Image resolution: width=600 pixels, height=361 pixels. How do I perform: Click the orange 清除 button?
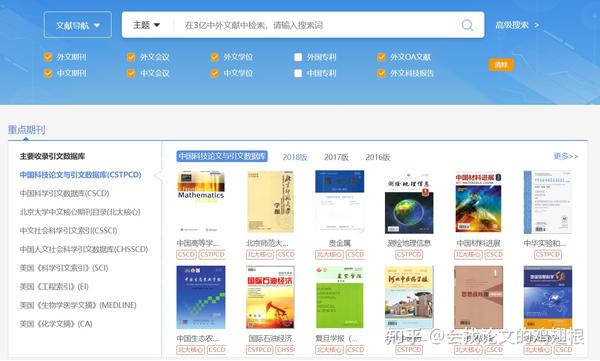click(x=501, y=65)
